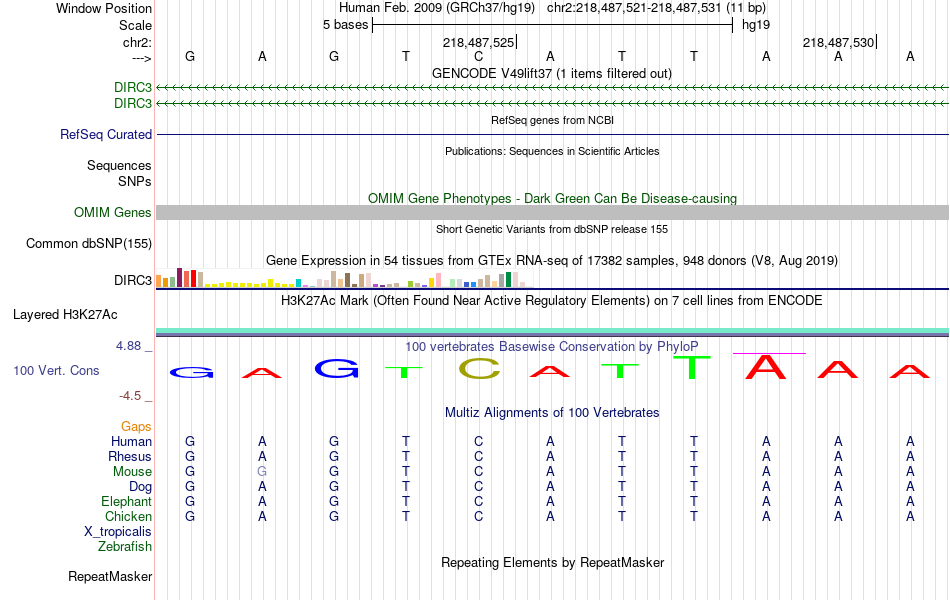Click the Zebrafish species row label
The width and height of the screenshot is (950, 600).
[125, 547]
